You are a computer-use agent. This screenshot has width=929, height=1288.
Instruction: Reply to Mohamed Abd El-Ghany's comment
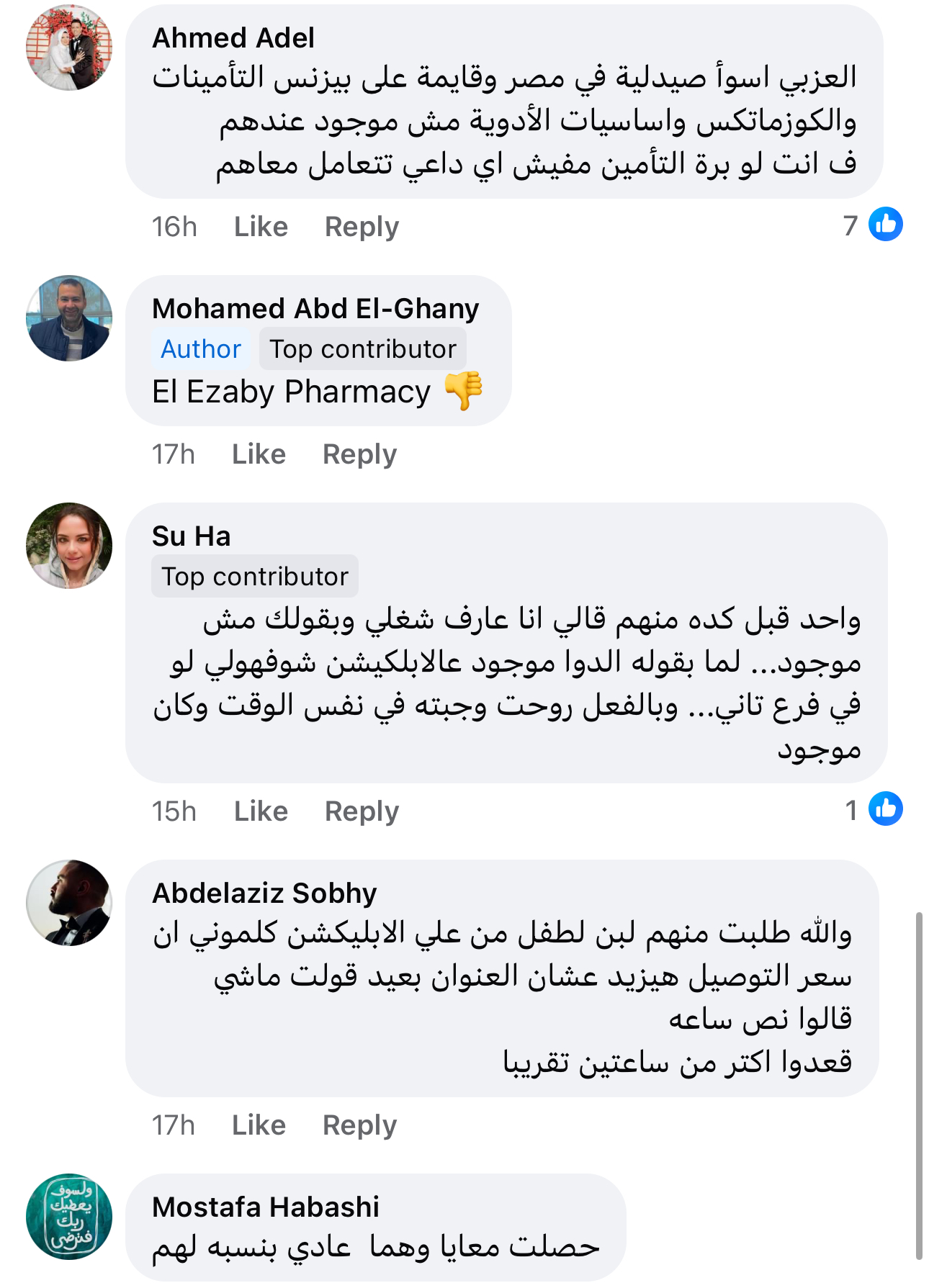click(x=359, y=454)
